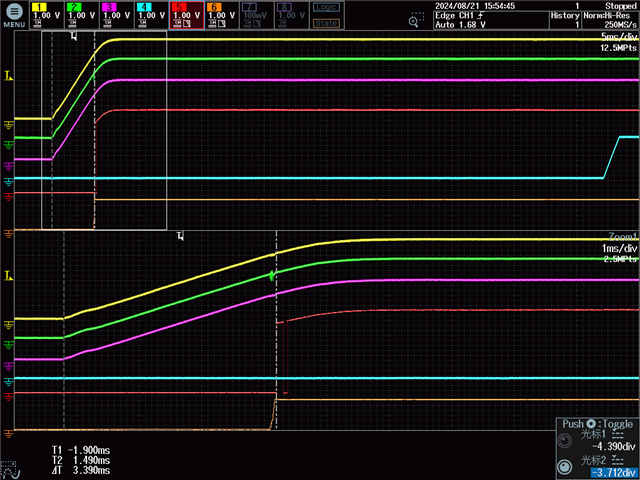Select channel 5 red tile

[x=187, y=15]
